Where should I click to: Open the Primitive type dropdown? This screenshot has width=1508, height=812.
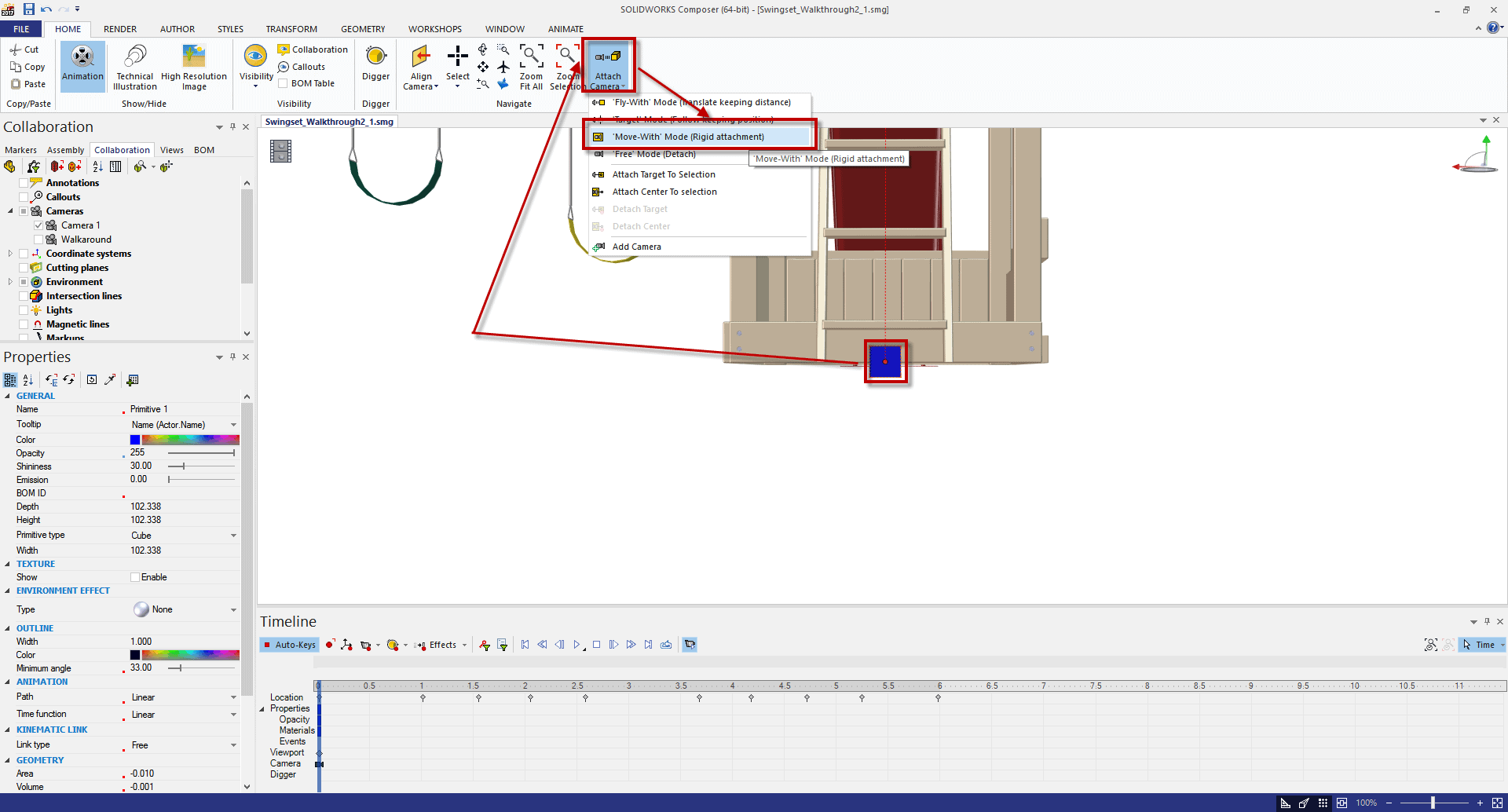click(x=233, y=536)
